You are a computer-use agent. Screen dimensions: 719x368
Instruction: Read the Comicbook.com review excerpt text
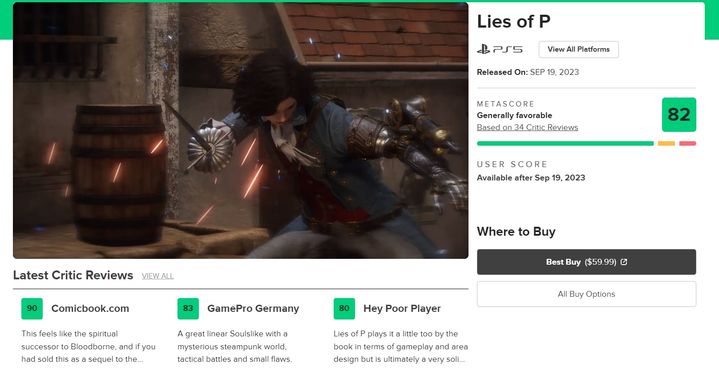[88, 346]
